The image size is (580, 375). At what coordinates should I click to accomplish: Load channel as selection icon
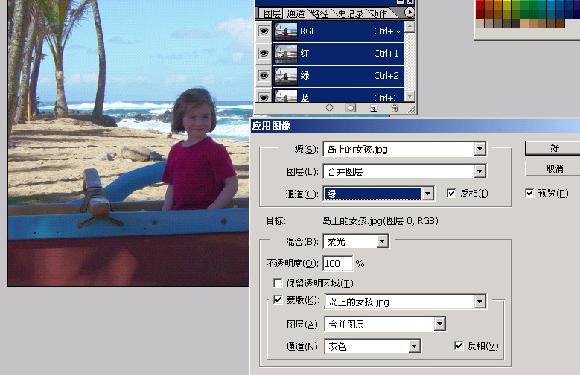pos(329,108)
